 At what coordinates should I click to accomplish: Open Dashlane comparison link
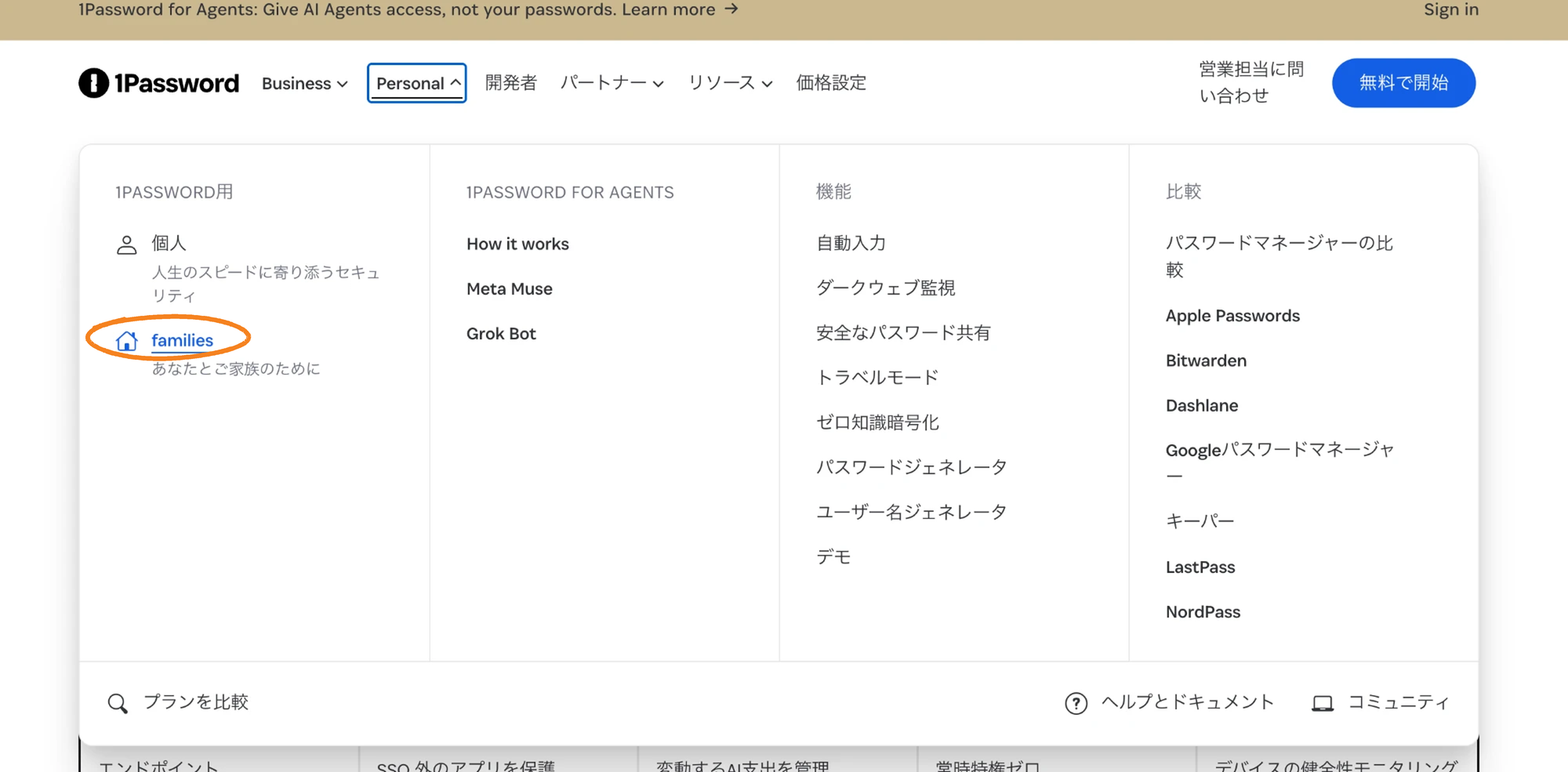pos(1202,405)
